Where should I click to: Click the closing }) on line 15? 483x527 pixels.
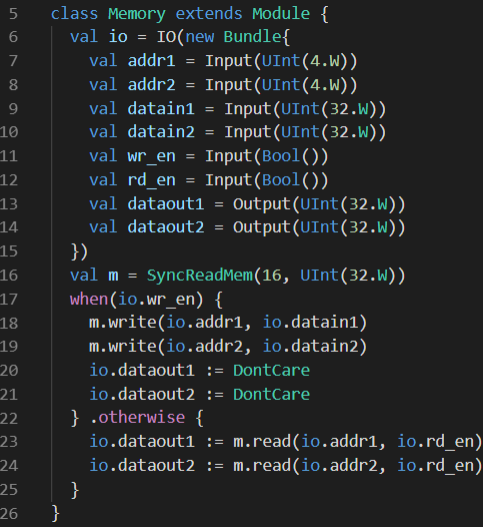point(79,252)
